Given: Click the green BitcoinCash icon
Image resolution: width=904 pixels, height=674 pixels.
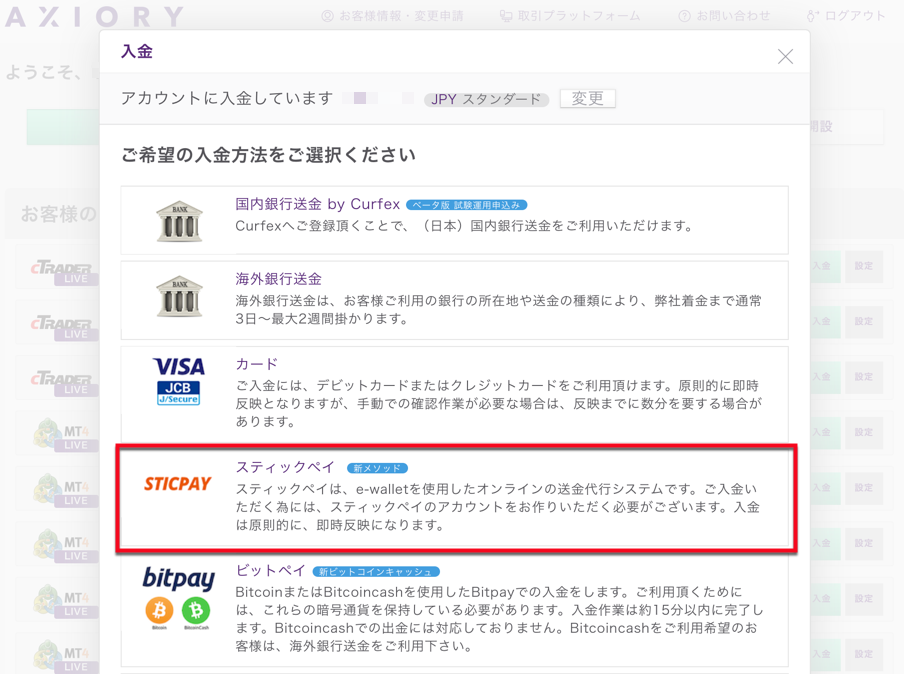Looking at the screenshot, I should coord(196,611).
